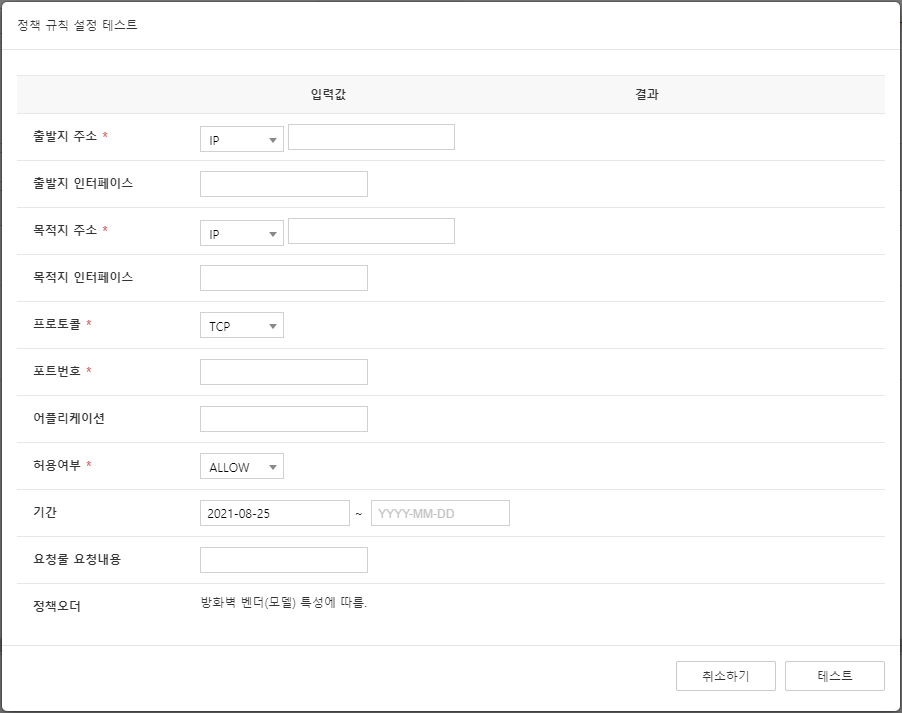Viewport: 902px width, 713px height.
Task: Click the 요청룰 요청내용 label
Action: click(x=77, y=559)
